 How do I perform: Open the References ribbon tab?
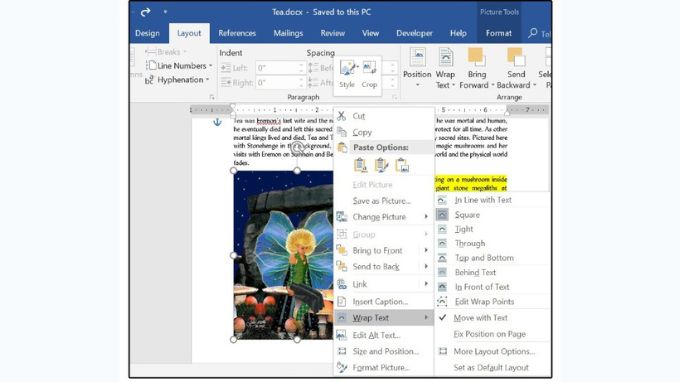click(x=237, y=33)
